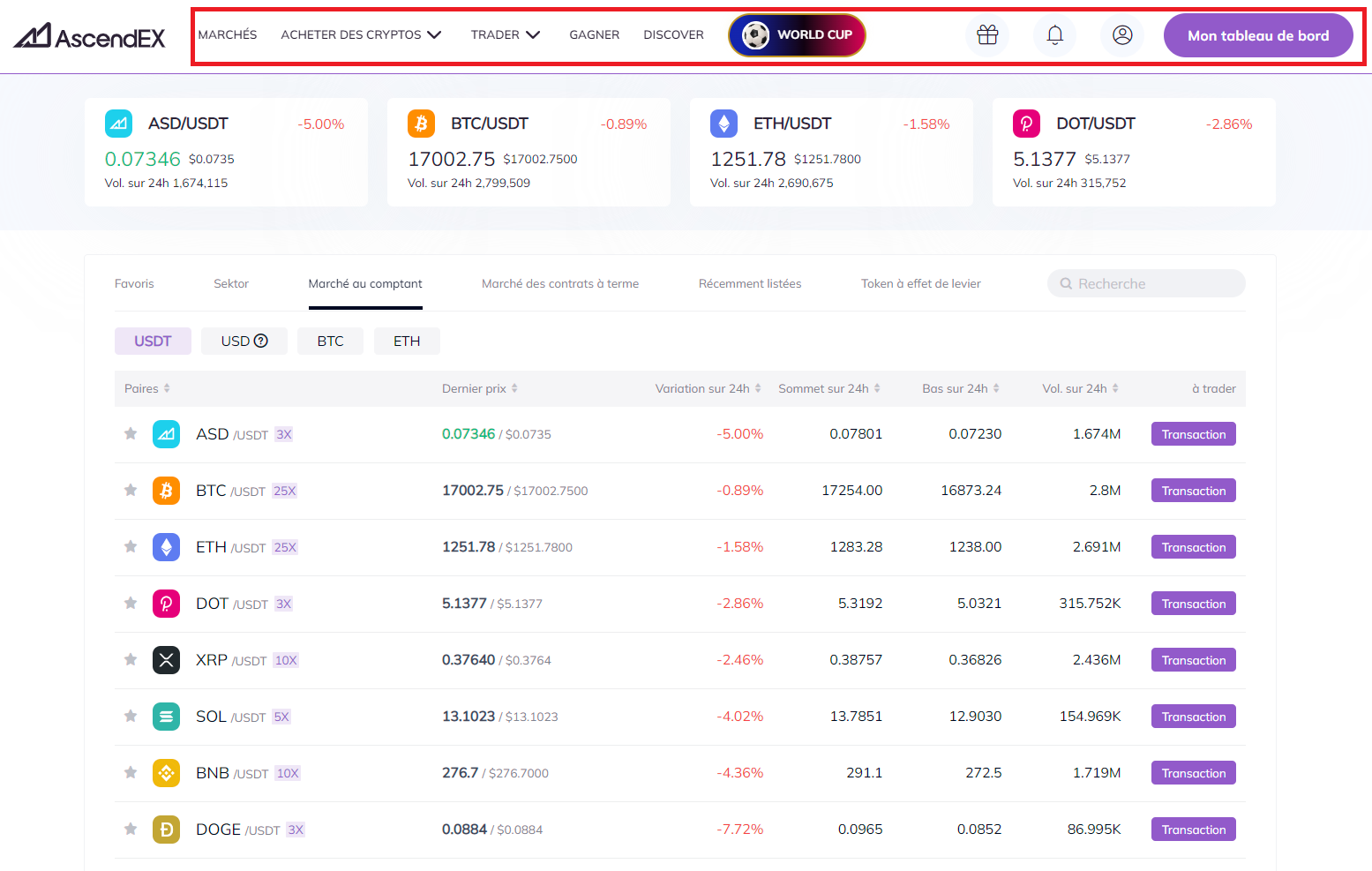Click the DOT icon in the table row
This screenshot has height=871, width=1372.
click(166, 604)
